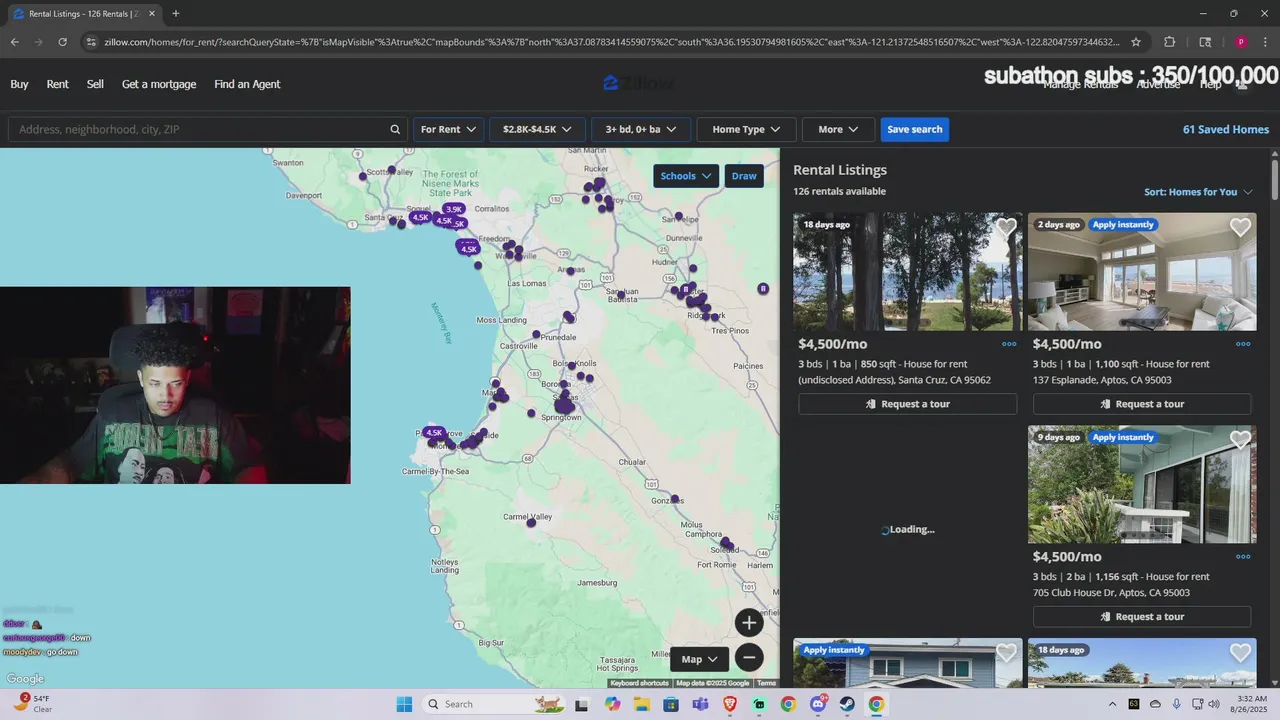Screen dimensions: 1280x720
Task: Open the browser extensions puzzle icon
Action: pos(1169,42)
